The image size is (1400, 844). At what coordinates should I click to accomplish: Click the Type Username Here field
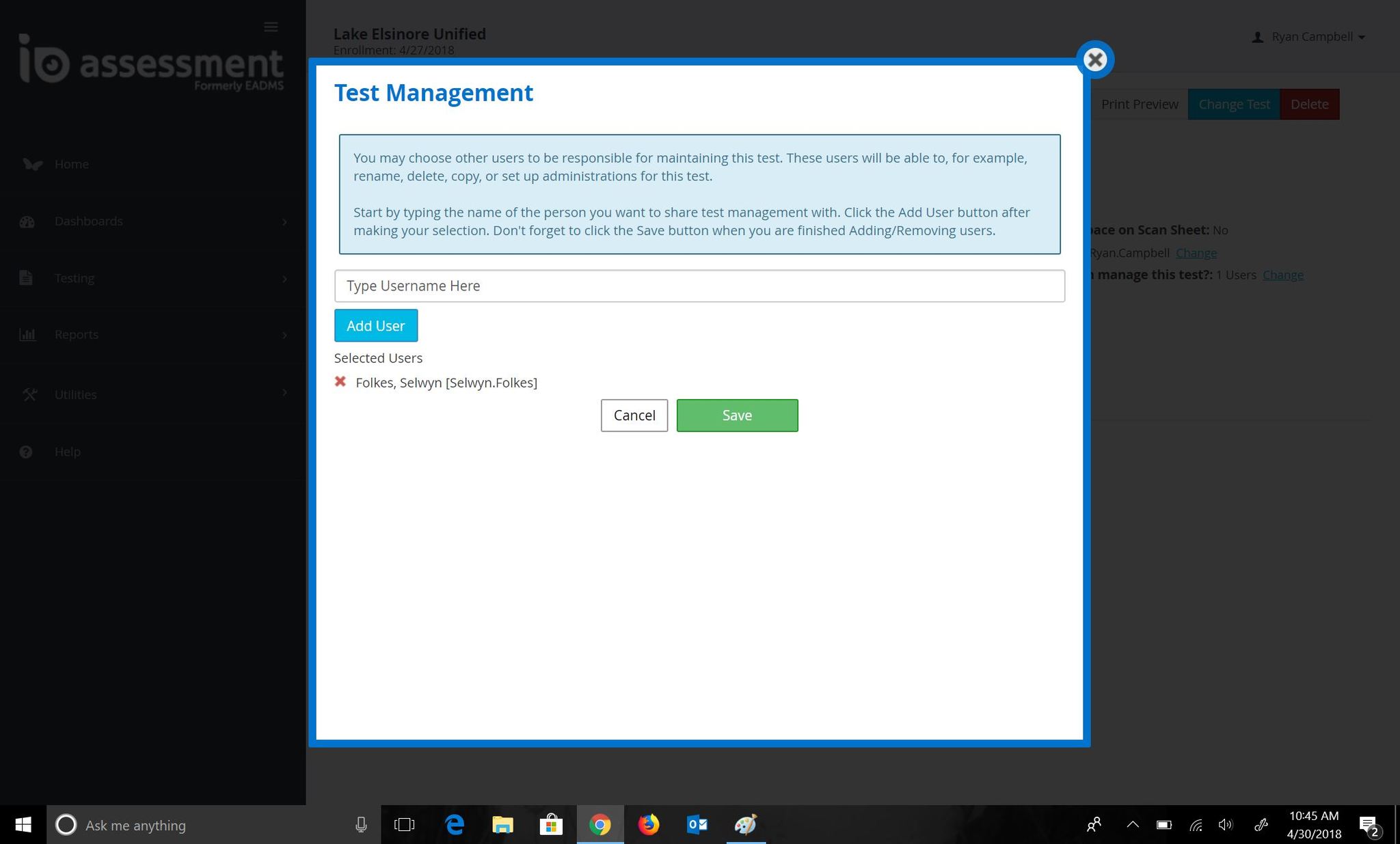pyautogui.click(x=699, y=286)
